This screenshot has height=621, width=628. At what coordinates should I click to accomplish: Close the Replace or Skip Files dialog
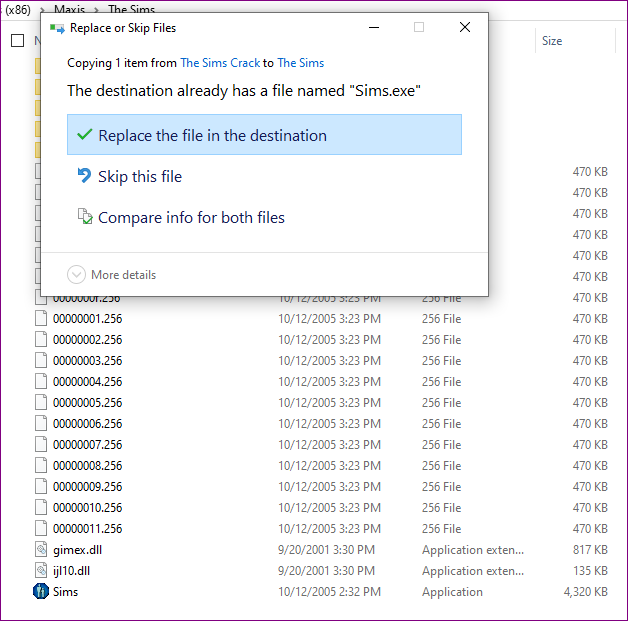[x=464, y=28]
